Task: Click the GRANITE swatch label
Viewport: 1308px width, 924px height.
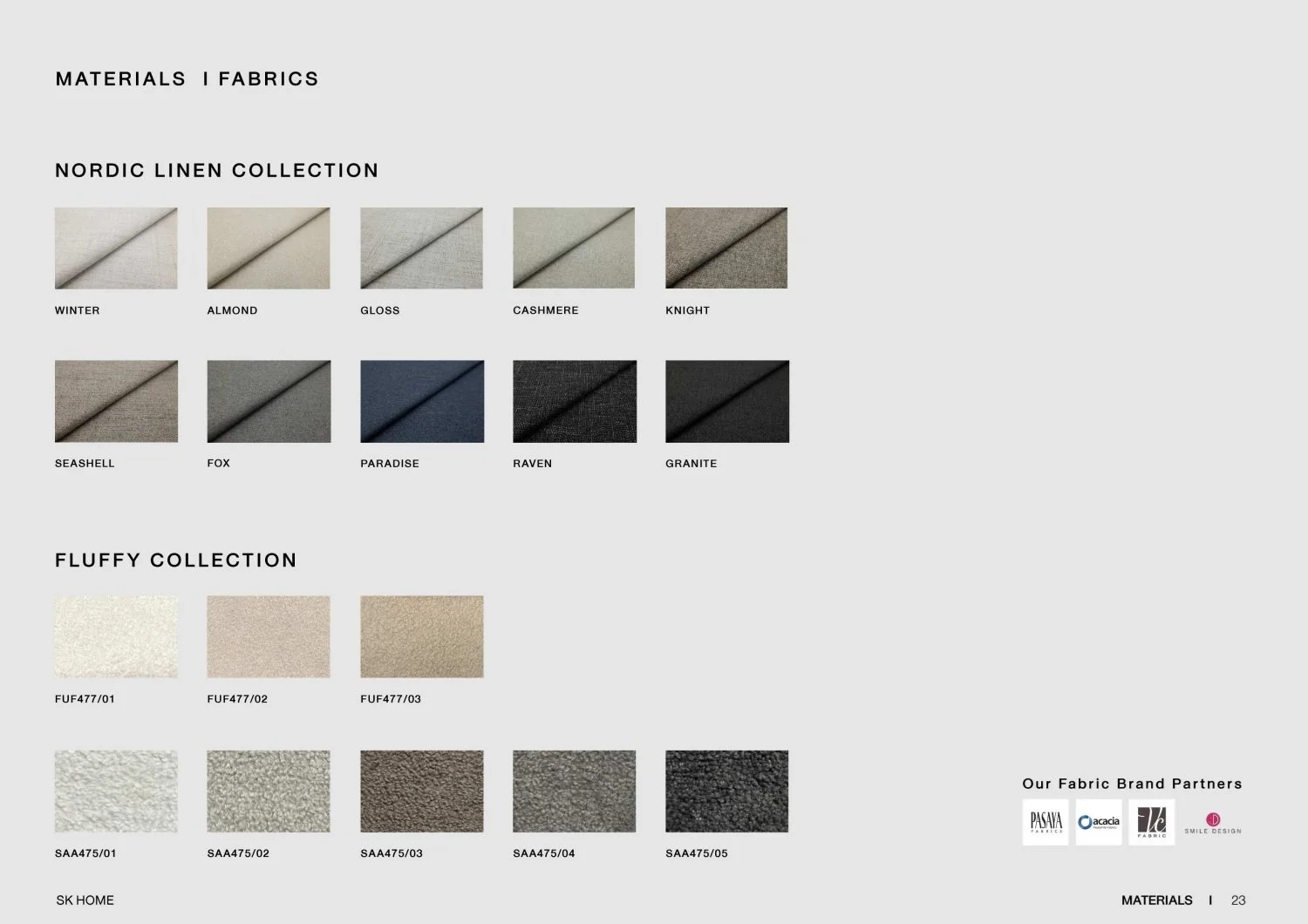Action: click(691, 464)
